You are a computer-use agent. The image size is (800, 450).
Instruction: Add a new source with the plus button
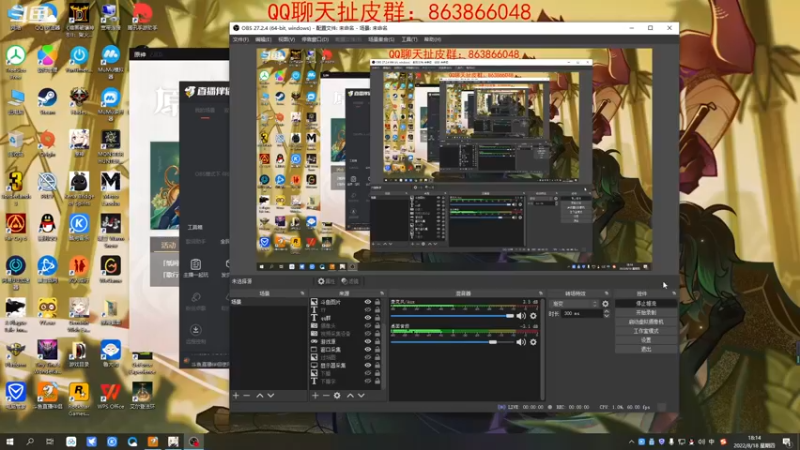coord(315,395)
